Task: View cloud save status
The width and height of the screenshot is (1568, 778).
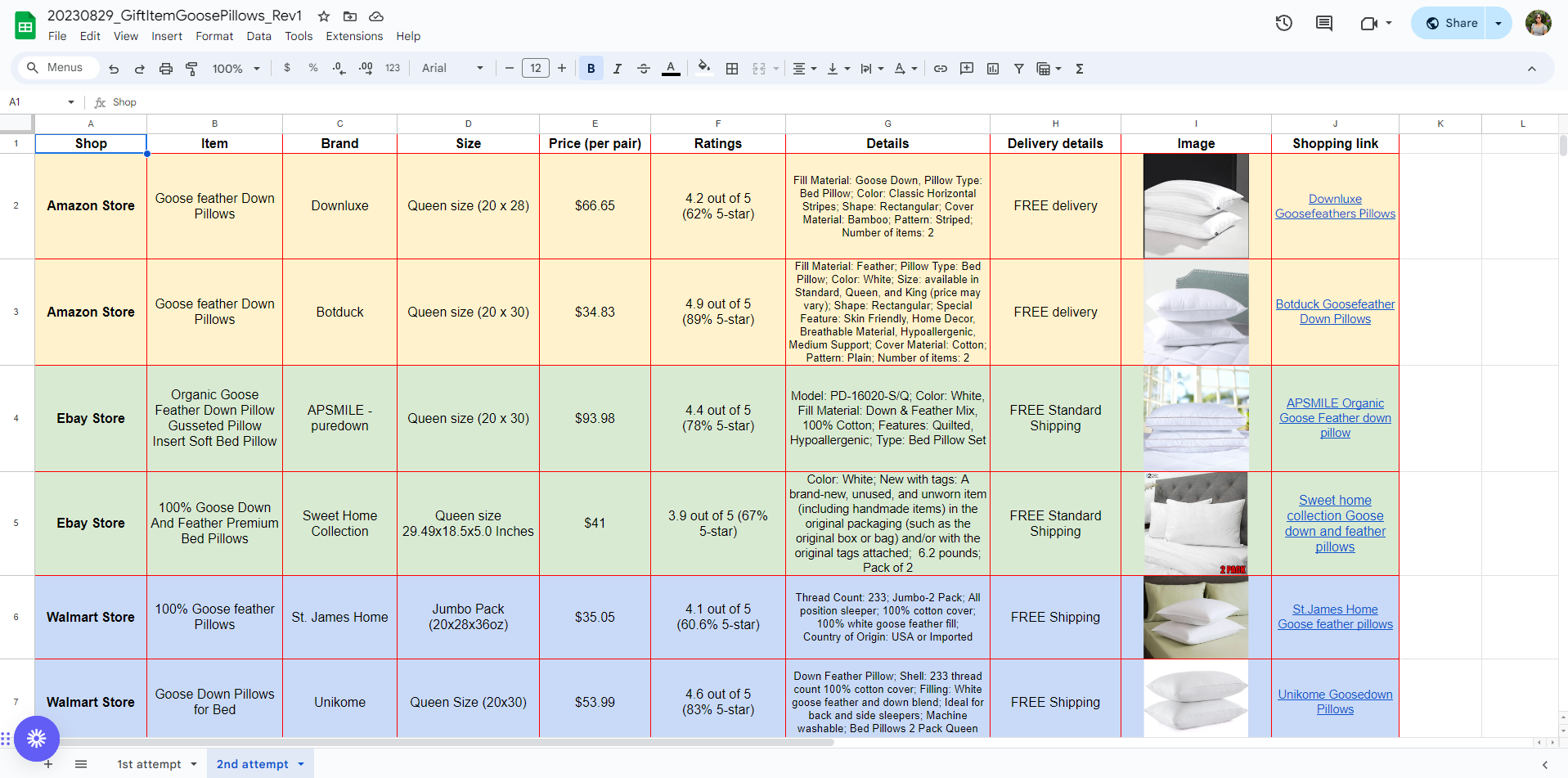Action: (x=376, y=16)
